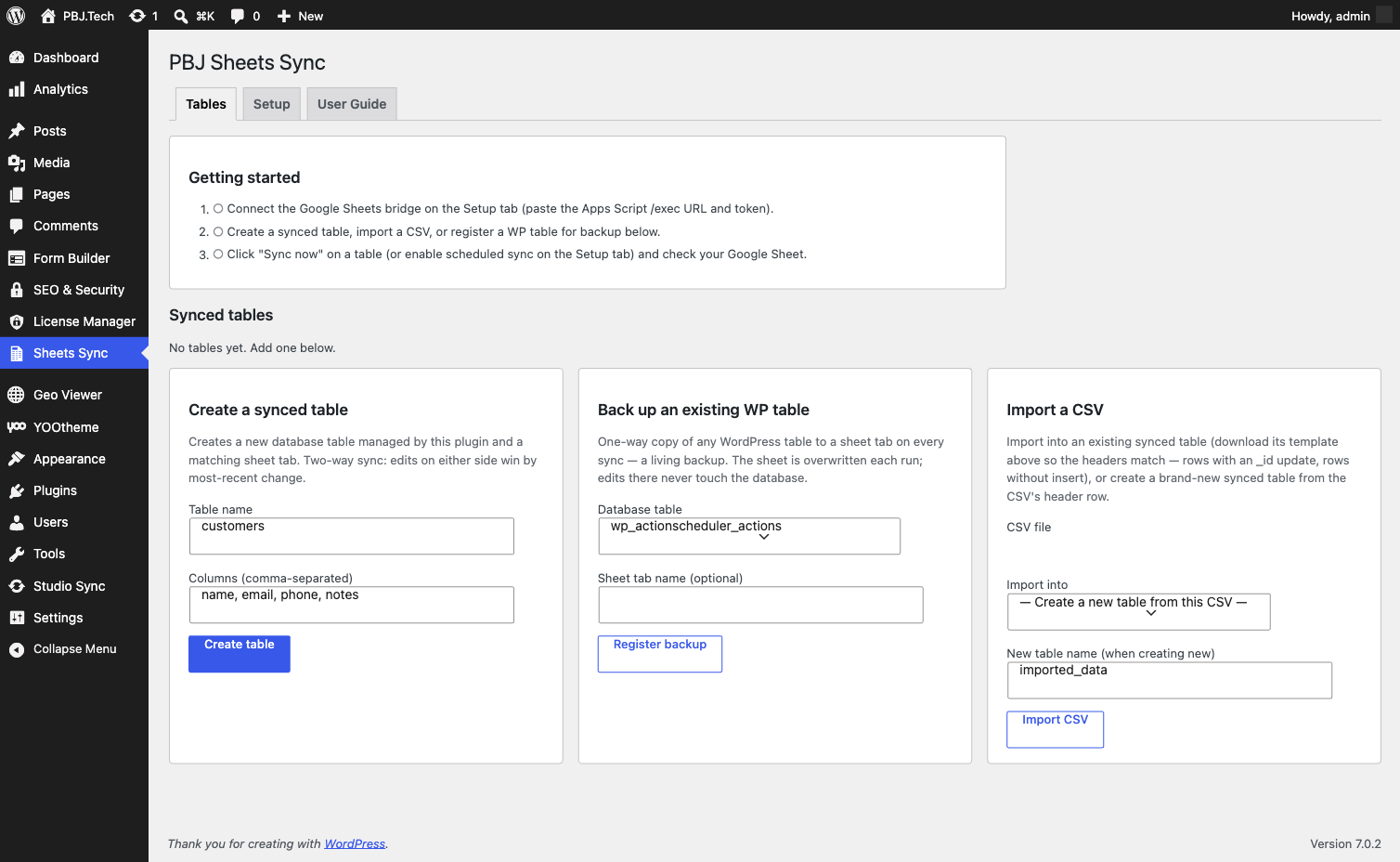Viewport: 1400px width, 862px height.
Task: Click step 1 Connect Google Sheets bridge text
Action: pyautogui.click(x=500, y=209)
